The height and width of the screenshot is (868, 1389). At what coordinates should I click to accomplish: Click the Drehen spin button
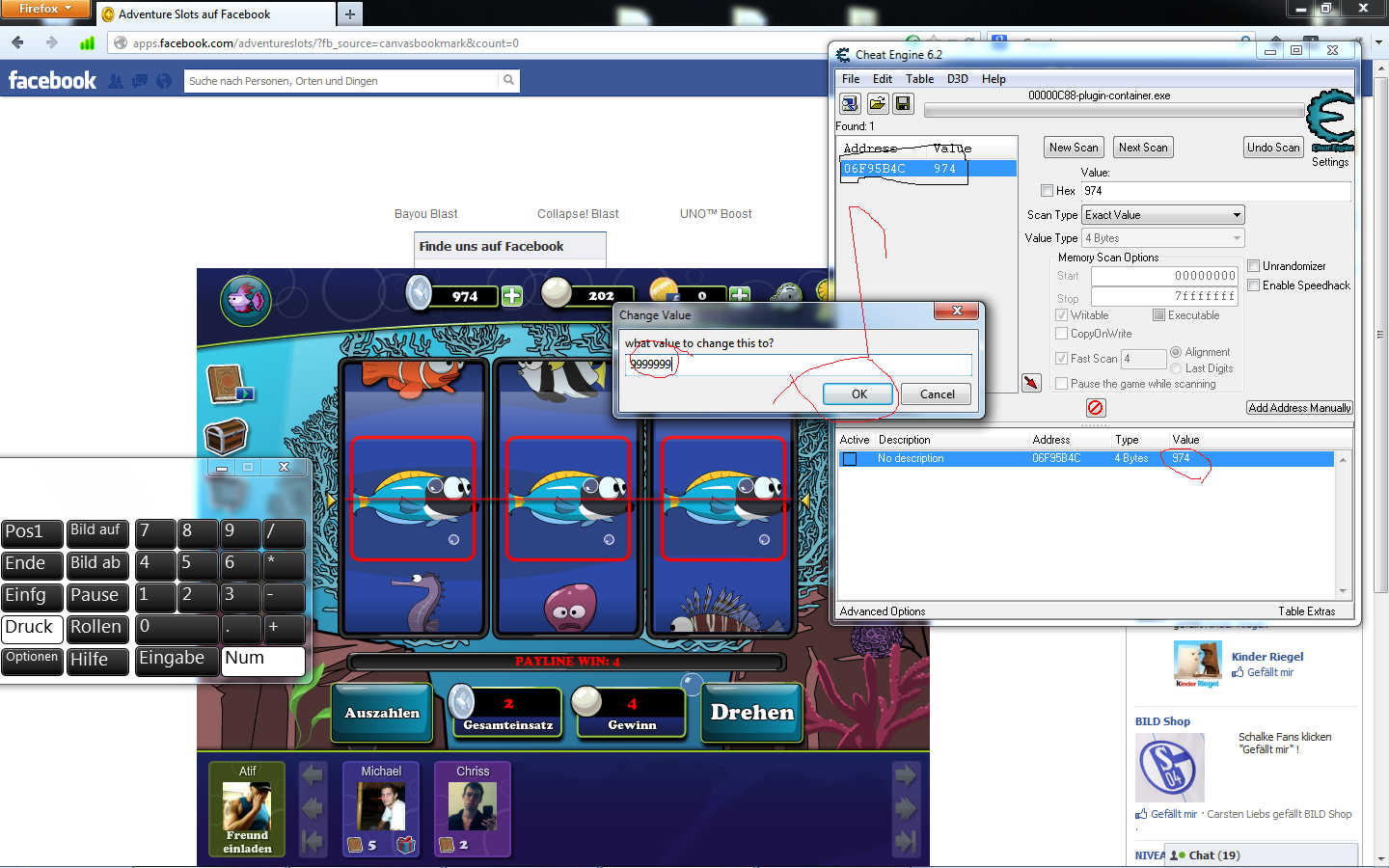[x=751, y=713]
